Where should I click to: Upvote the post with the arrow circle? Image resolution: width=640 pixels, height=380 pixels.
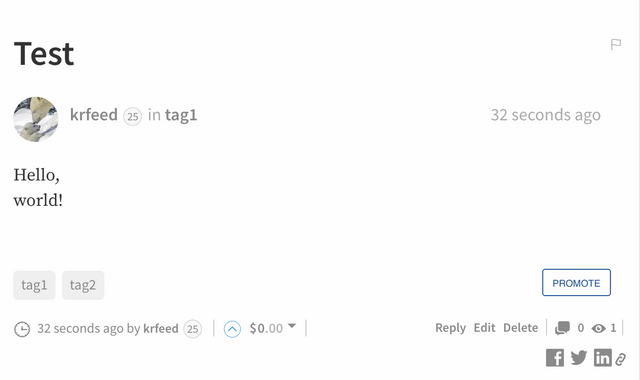(x=232, y=329)
